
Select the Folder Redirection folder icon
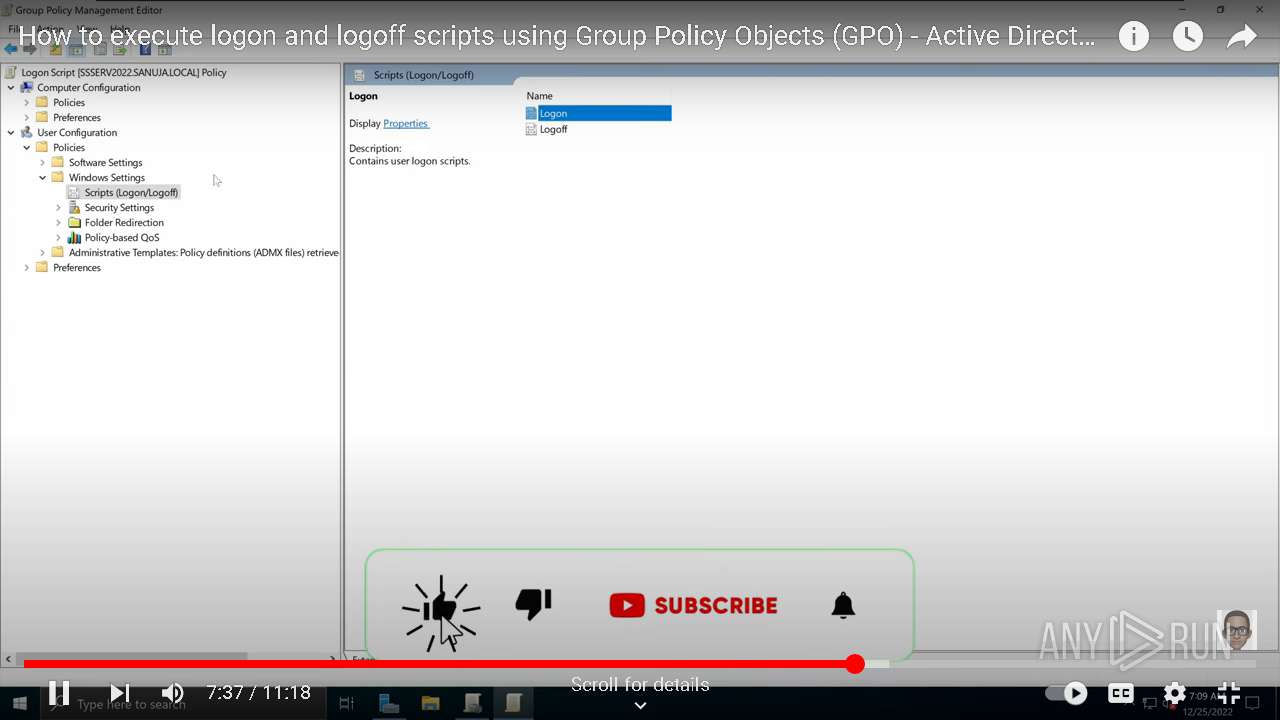(74, 222)
